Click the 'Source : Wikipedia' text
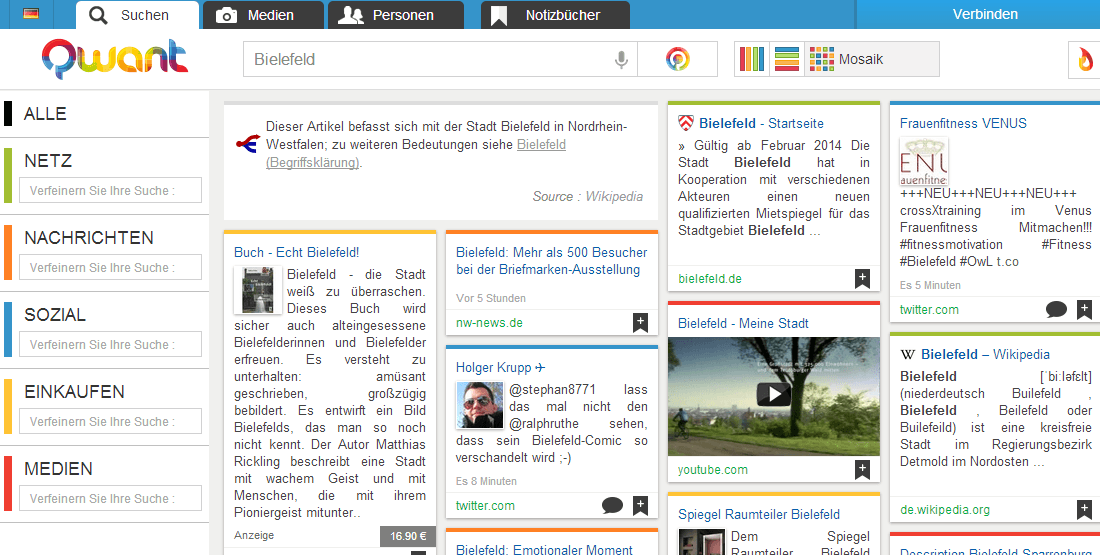The height and width of the screenshot is (555, 1100). point(588,196)
